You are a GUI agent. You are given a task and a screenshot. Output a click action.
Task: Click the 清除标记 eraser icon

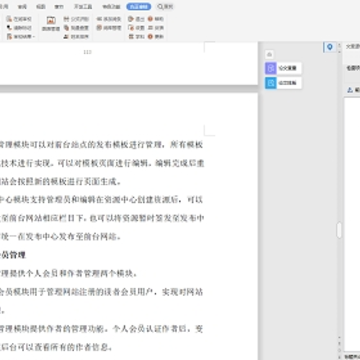(x=9, y=28)
